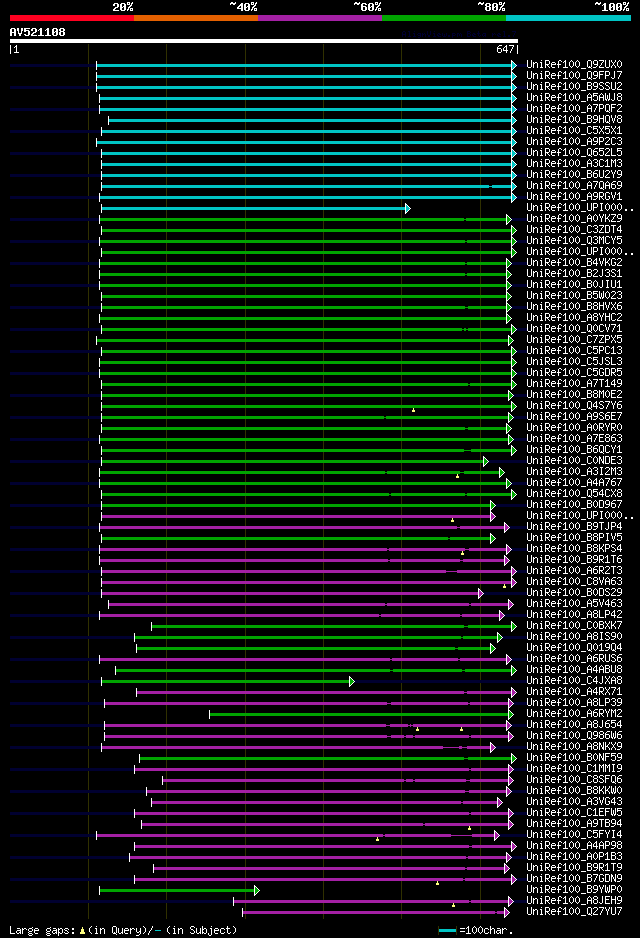Click the green alignment bar of UniRef100_B4VKG2

[x=305, y=263]
